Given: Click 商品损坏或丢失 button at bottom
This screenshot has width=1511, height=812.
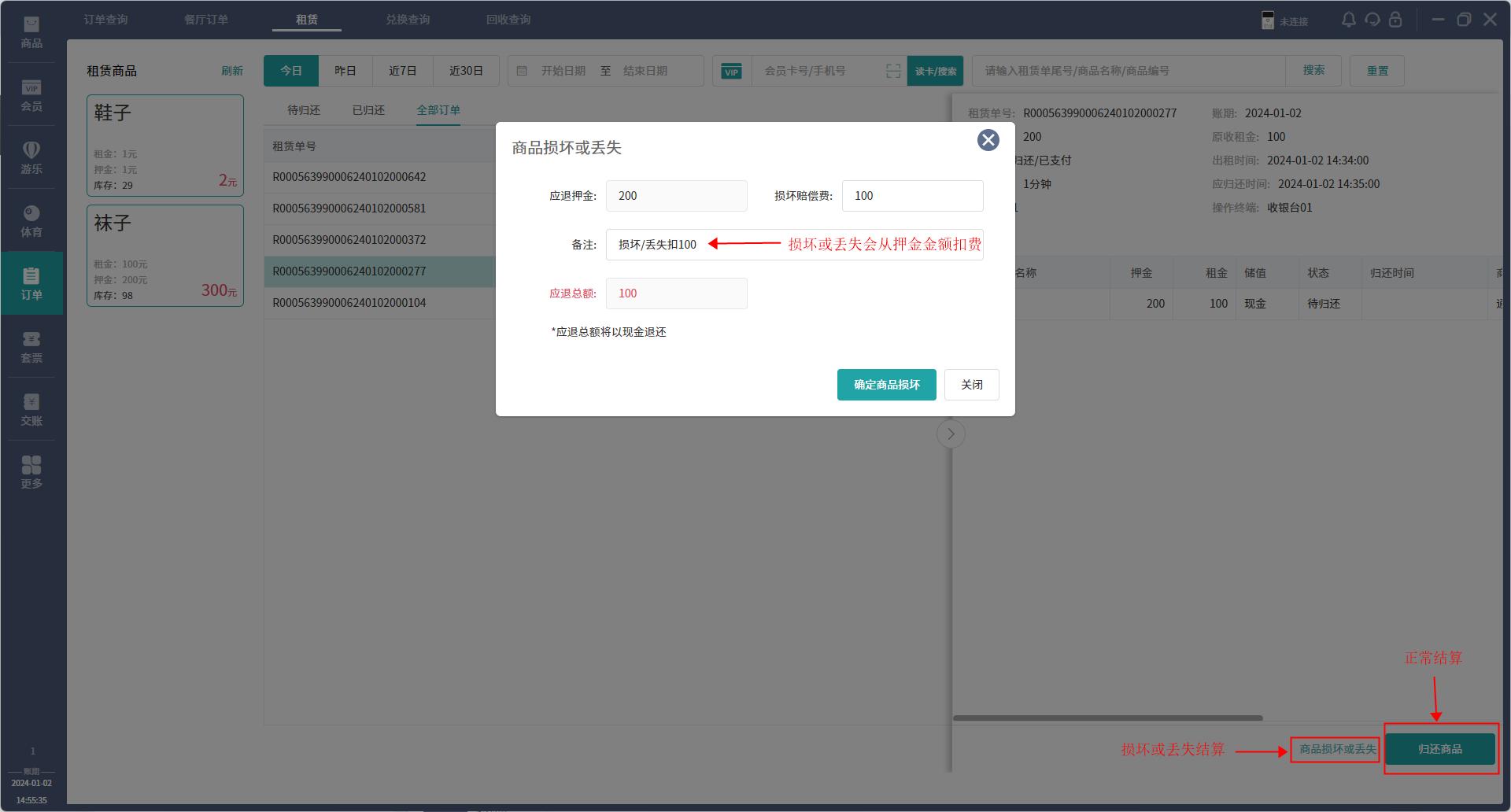Looking at the screenshot, I should [1337, 749].
